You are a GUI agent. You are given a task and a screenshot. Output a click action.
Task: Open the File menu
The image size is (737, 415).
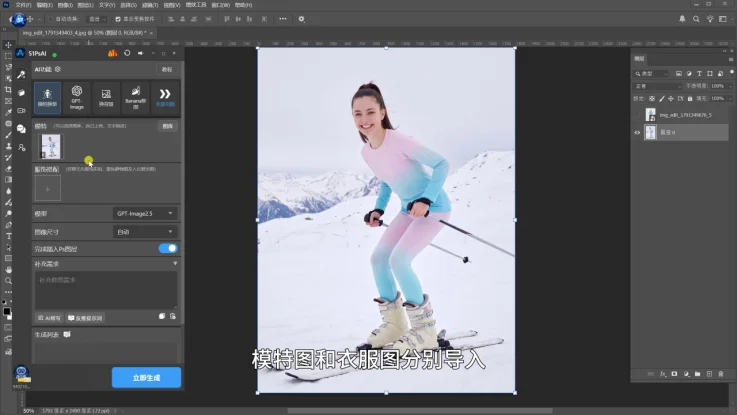(x=23, y=5)
